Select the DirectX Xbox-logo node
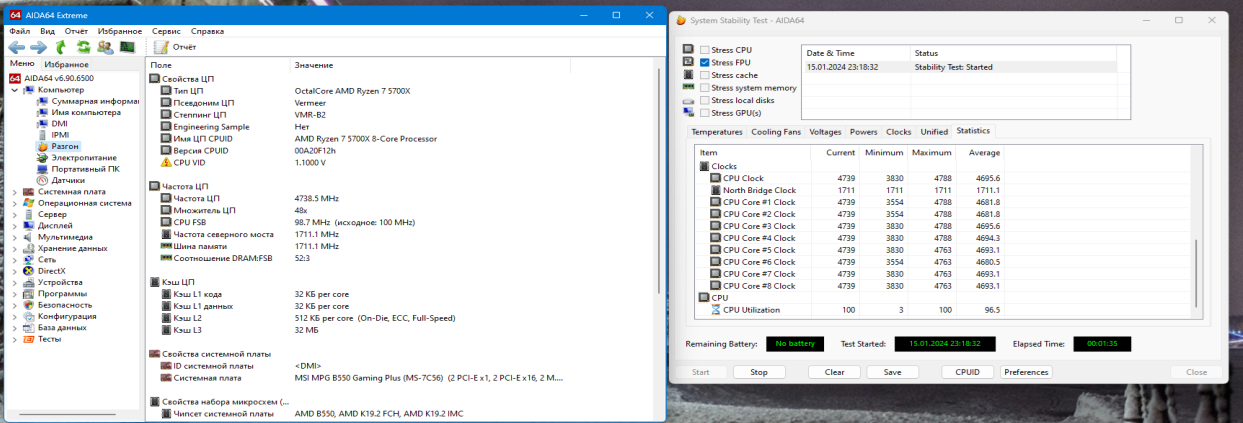1243x423 pixels. [44, 271]
